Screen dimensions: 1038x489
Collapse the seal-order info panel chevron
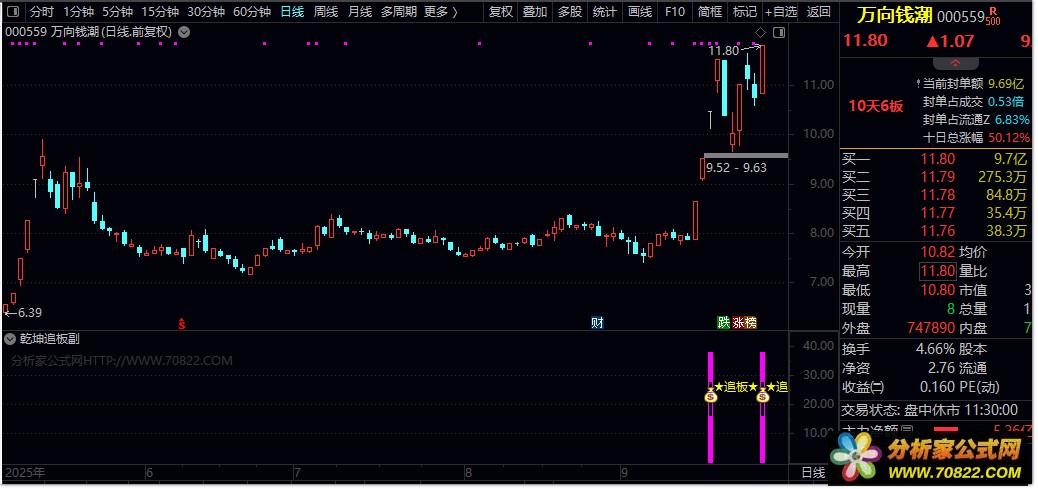[955, 64]
